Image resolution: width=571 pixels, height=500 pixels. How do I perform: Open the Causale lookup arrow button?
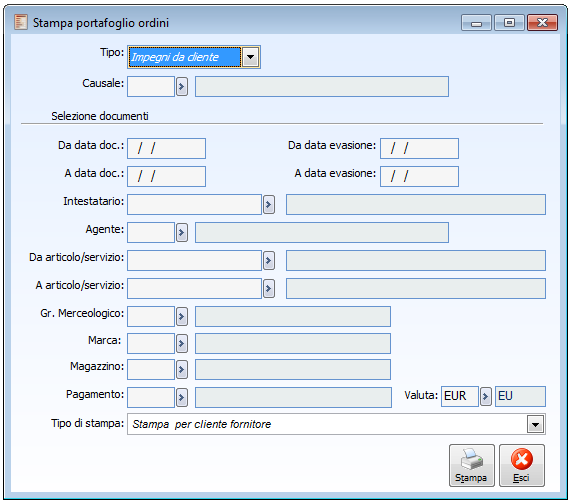pos(182,87)
